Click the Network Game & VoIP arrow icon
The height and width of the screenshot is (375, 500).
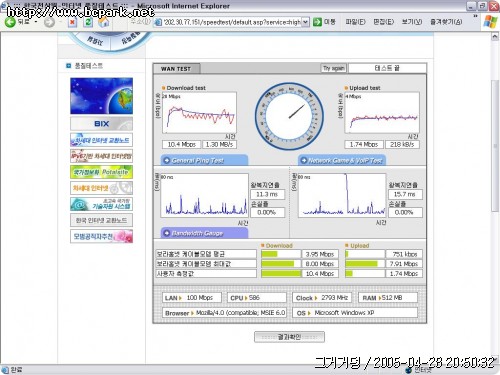tap(304, 161)
